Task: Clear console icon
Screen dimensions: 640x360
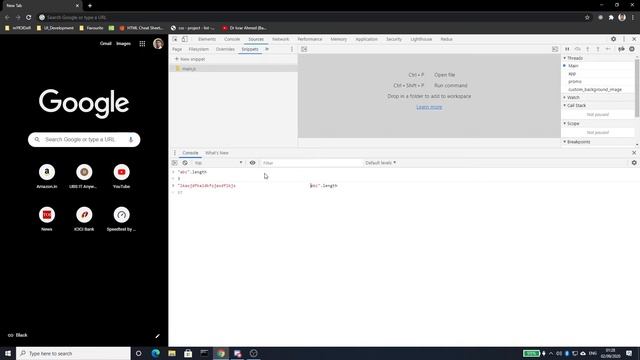Action: [x=185, y=163]
